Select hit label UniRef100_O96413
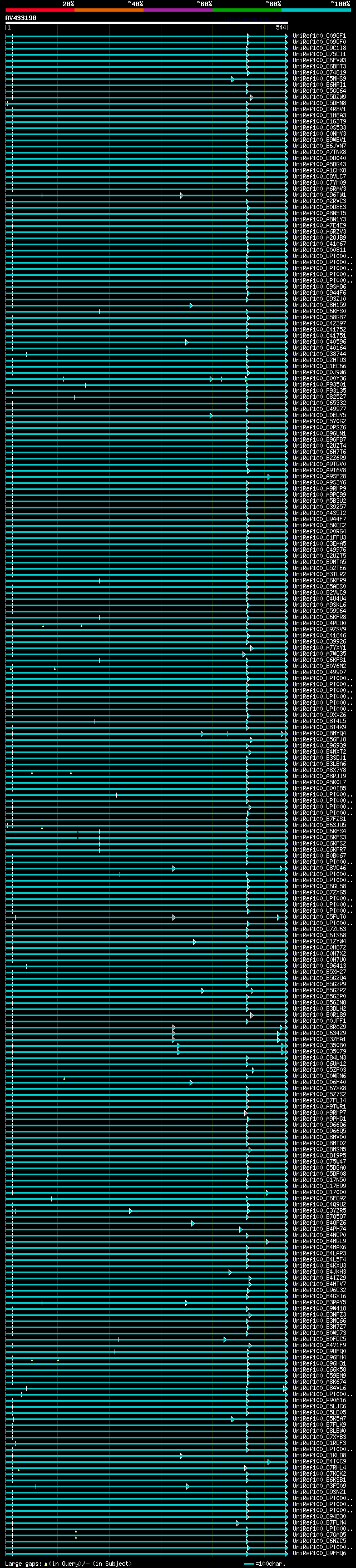 pos(319,966)
